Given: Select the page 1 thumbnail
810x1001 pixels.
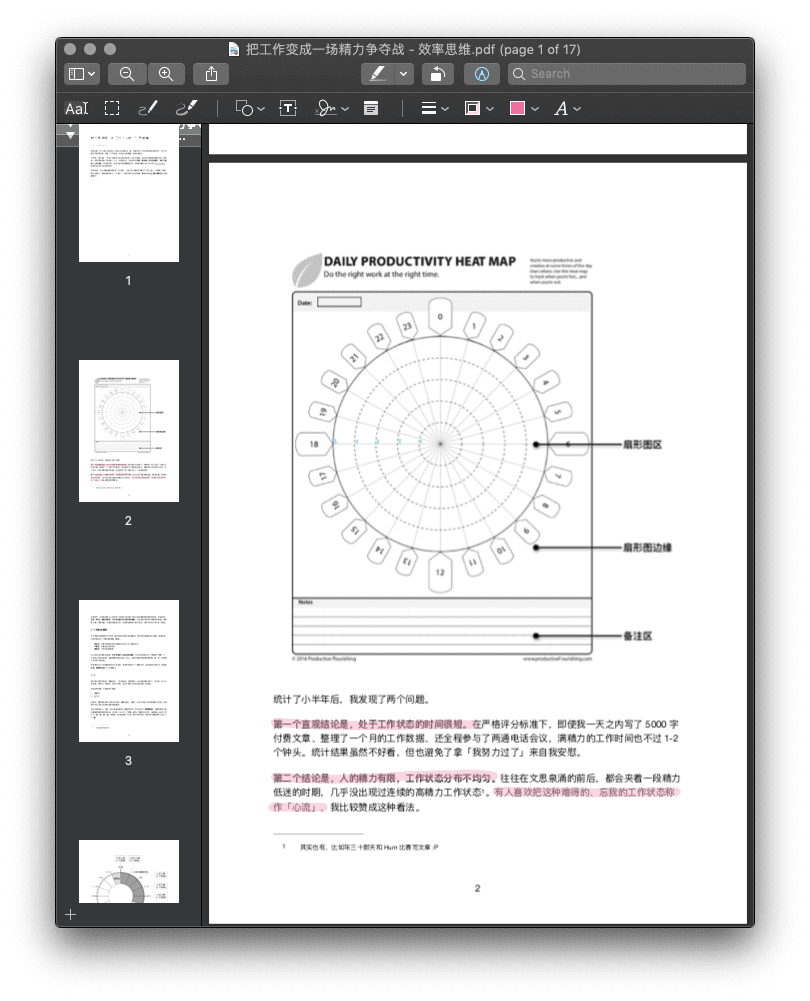Looking at the screenshot, I should point(129,193).
